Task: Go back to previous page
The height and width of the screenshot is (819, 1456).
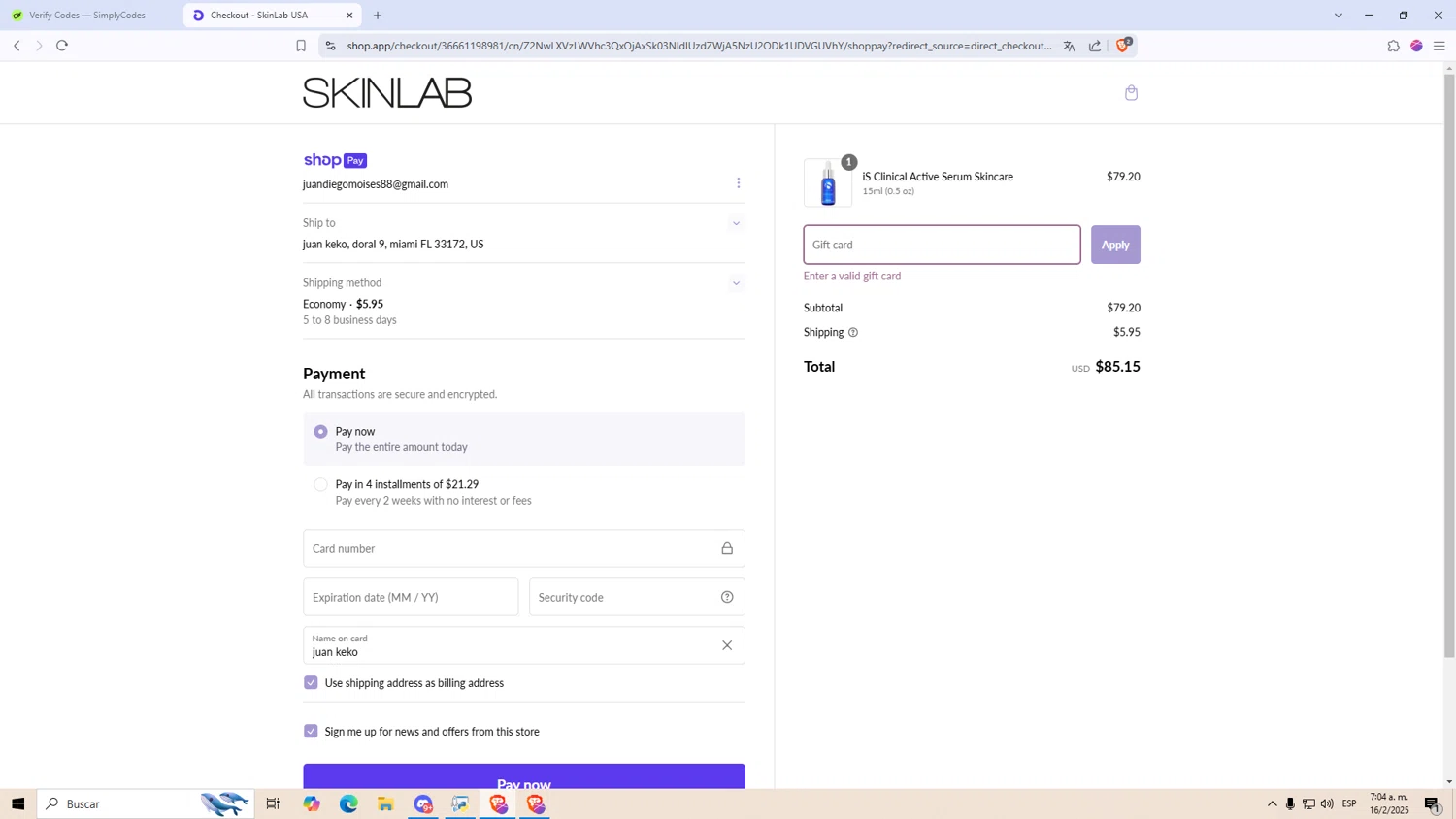Action: click(17, 46)
